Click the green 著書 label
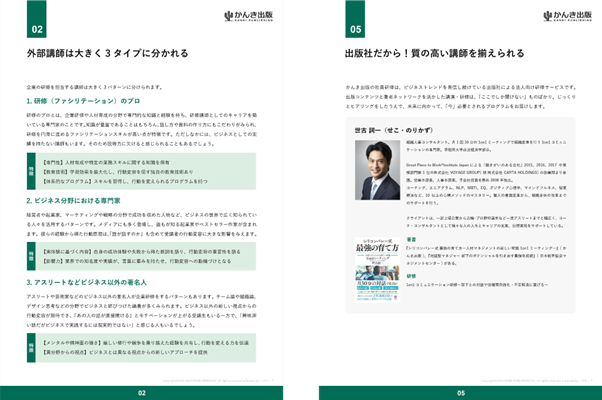This screenshot has height=400, width=602. (x=411, y=239)
